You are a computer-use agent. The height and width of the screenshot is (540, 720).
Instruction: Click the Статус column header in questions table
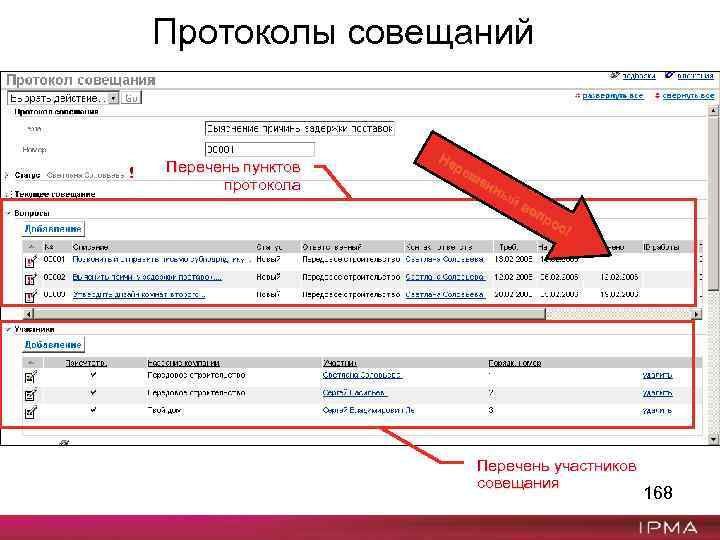[x=269, y=247]
